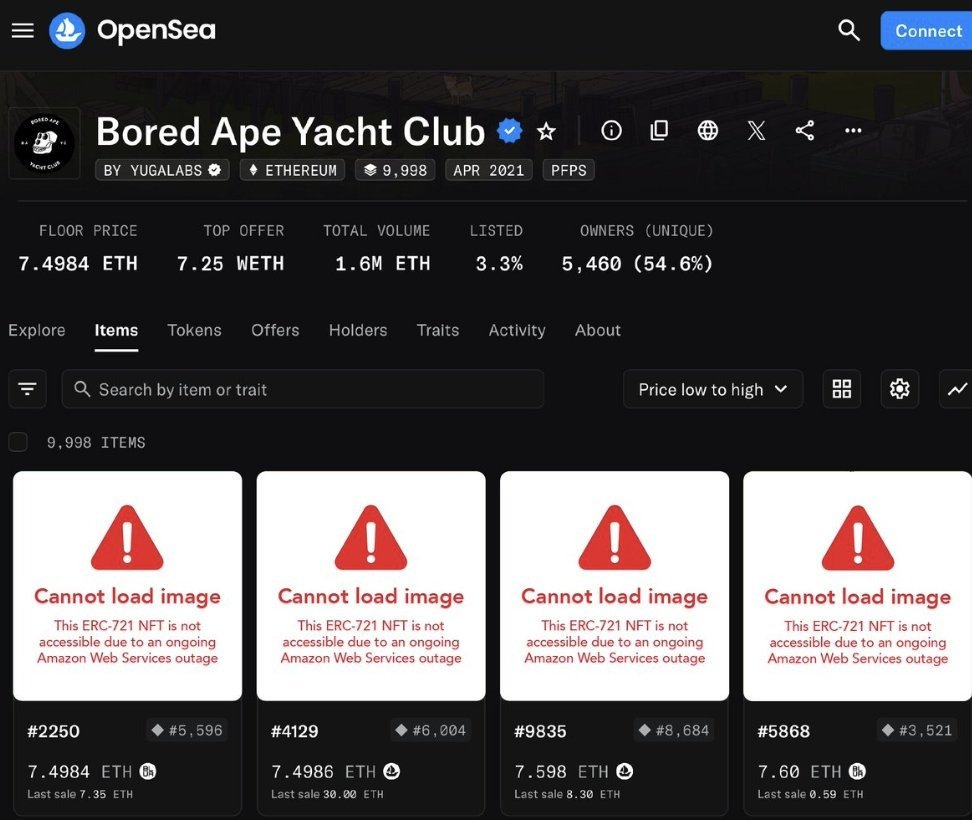
Task: Click the Bored Ape Yacht Club avatar
Action: point(45,143)
